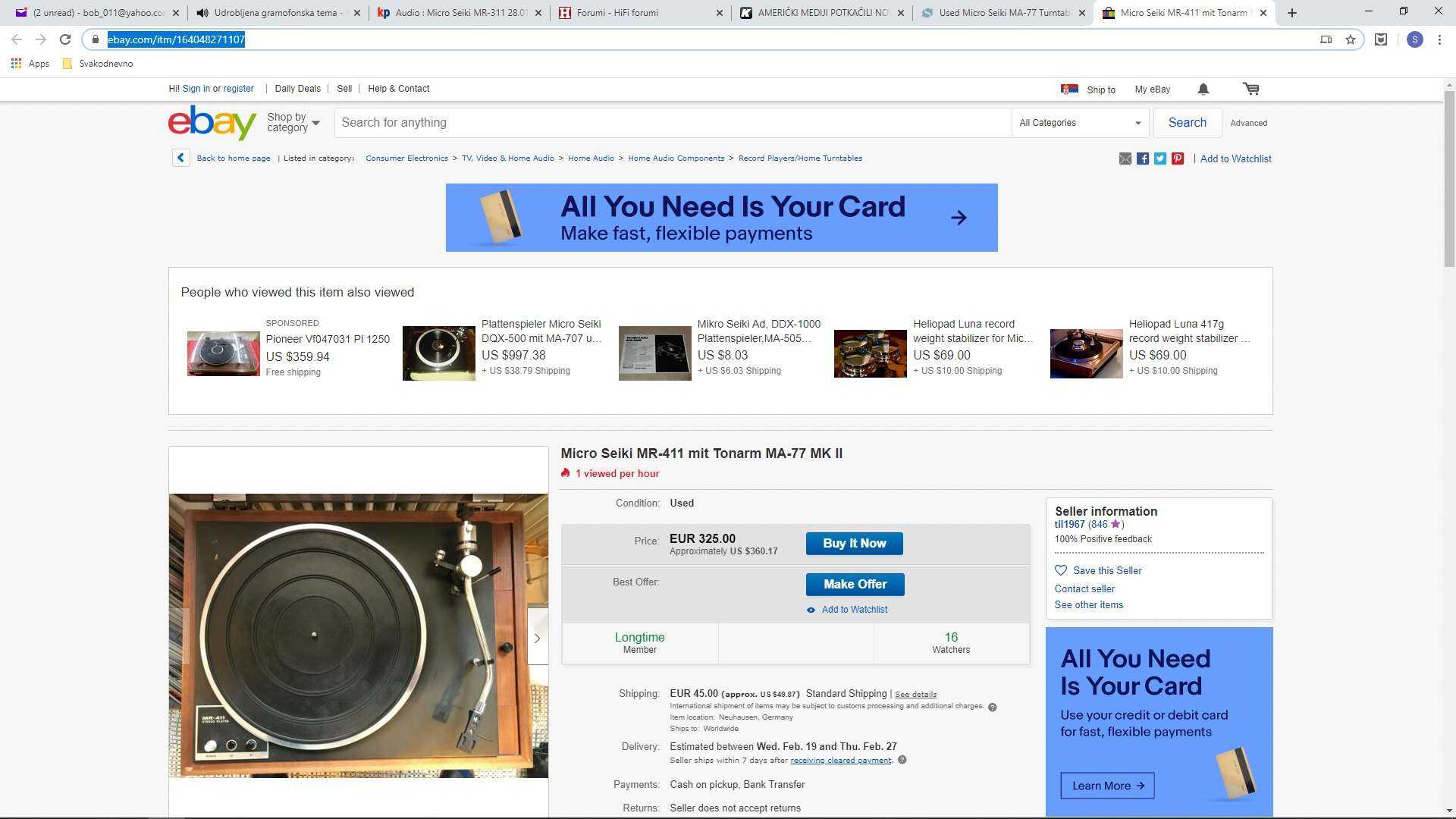Click the main turntable product photo
The width and height of the screenshot is (1456, 819).
coord(358,635)
